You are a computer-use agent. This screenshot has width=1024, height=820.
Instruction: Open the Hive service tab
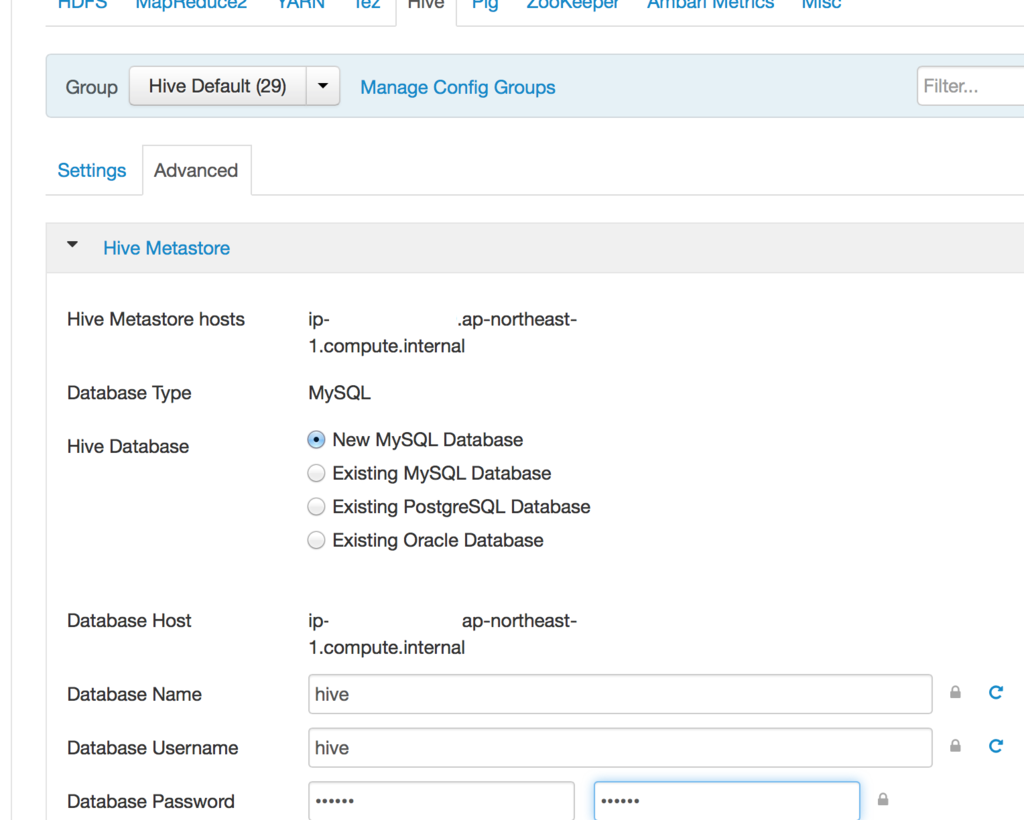(x=426, y=4)
